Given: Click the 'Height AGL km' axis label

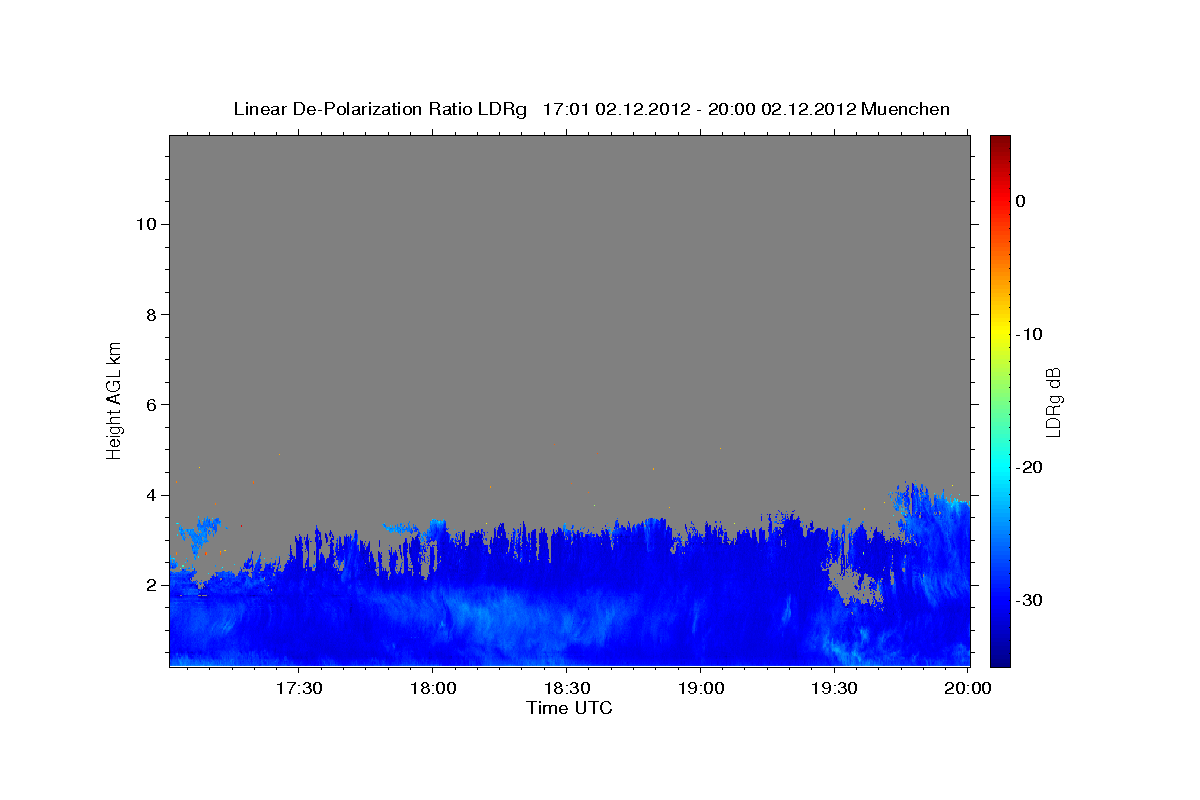Looking at the screenshot, I should [x=114, y=399].
